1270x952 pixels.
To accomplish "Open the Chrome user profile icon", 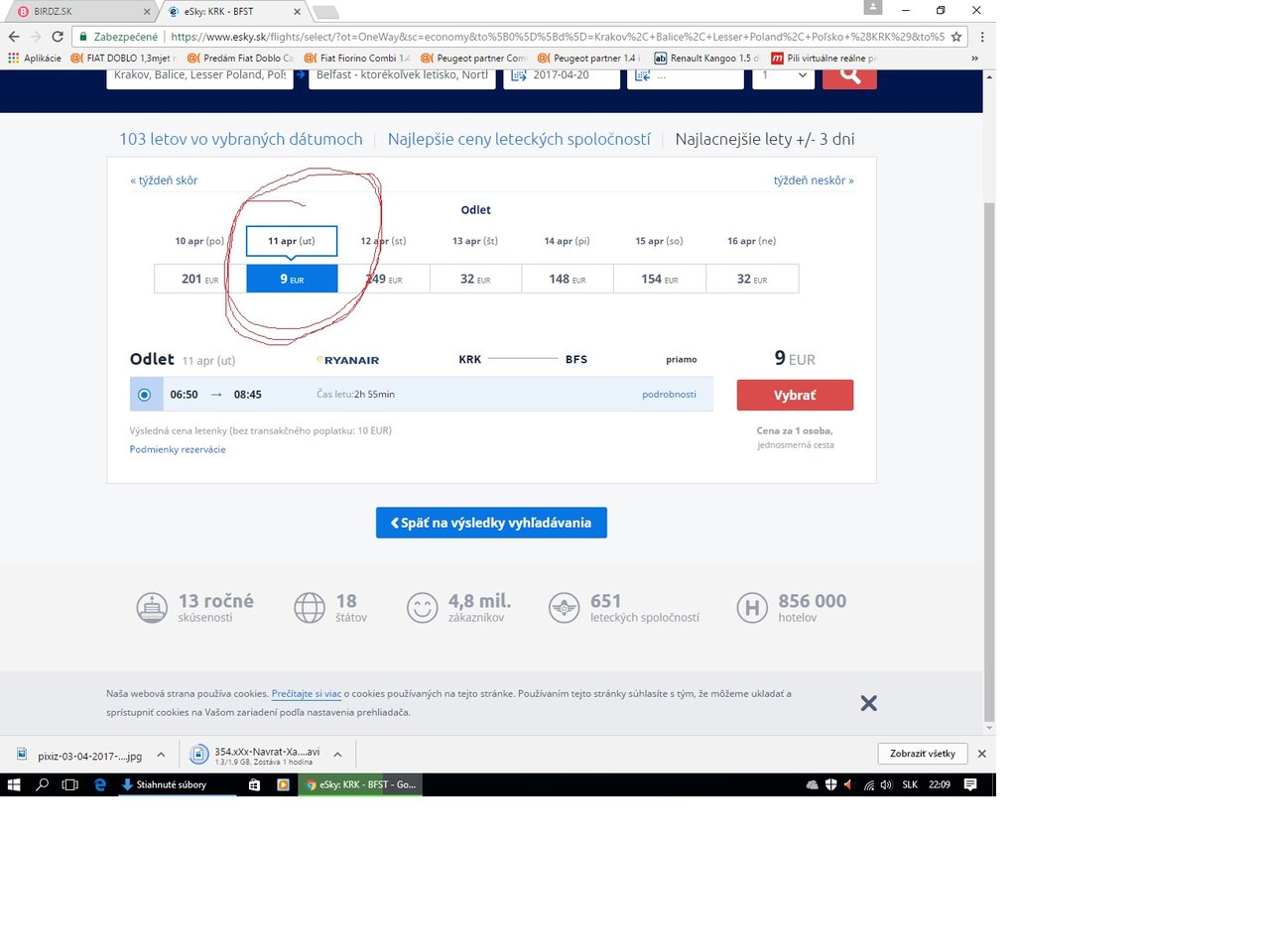I will tap(873, 8).
